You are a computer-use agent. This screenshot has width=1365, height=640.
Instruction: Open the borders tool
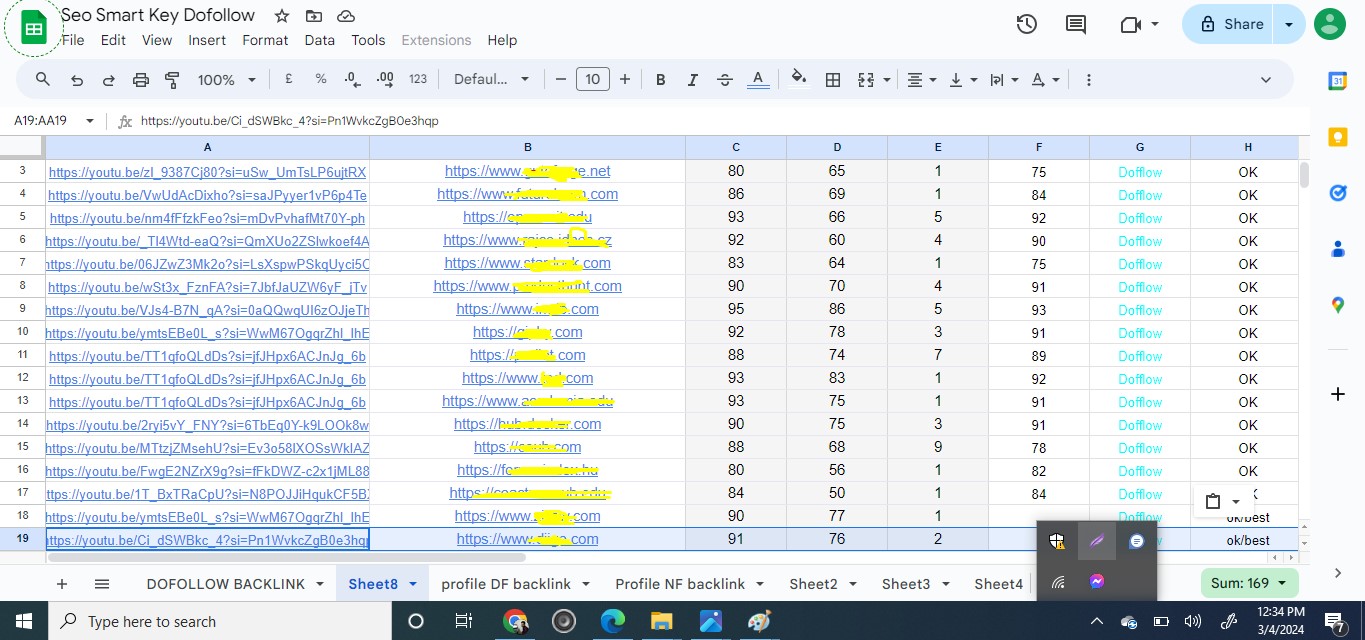click(x=832, y=80)
